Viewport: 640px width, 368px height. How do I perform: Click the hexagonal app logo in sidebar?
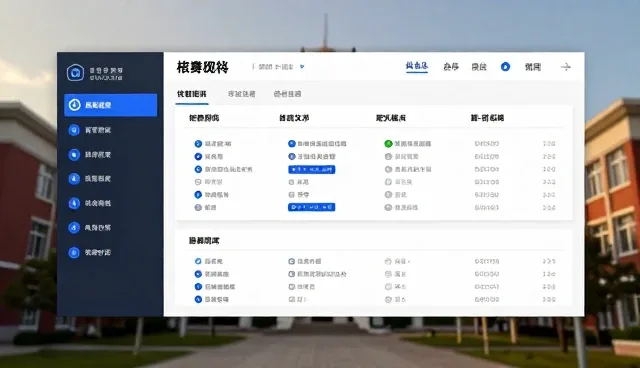pos(75,73)
